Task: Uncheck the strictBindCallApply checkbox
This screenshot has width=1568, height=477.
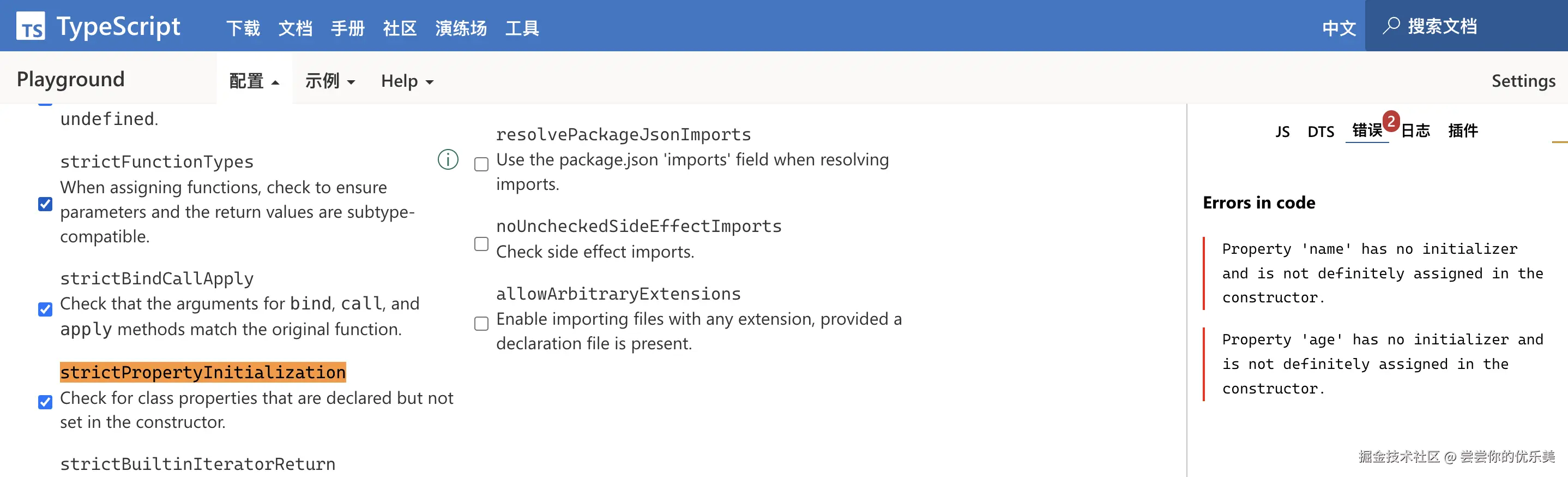Action: point(45,309)
